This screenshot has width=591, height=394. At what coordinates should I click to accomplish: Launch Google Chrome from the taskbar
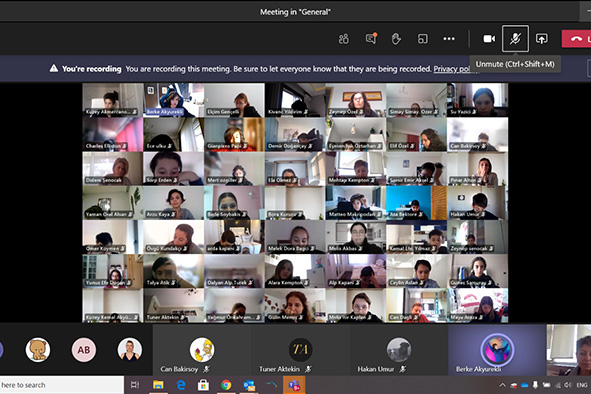226,385
